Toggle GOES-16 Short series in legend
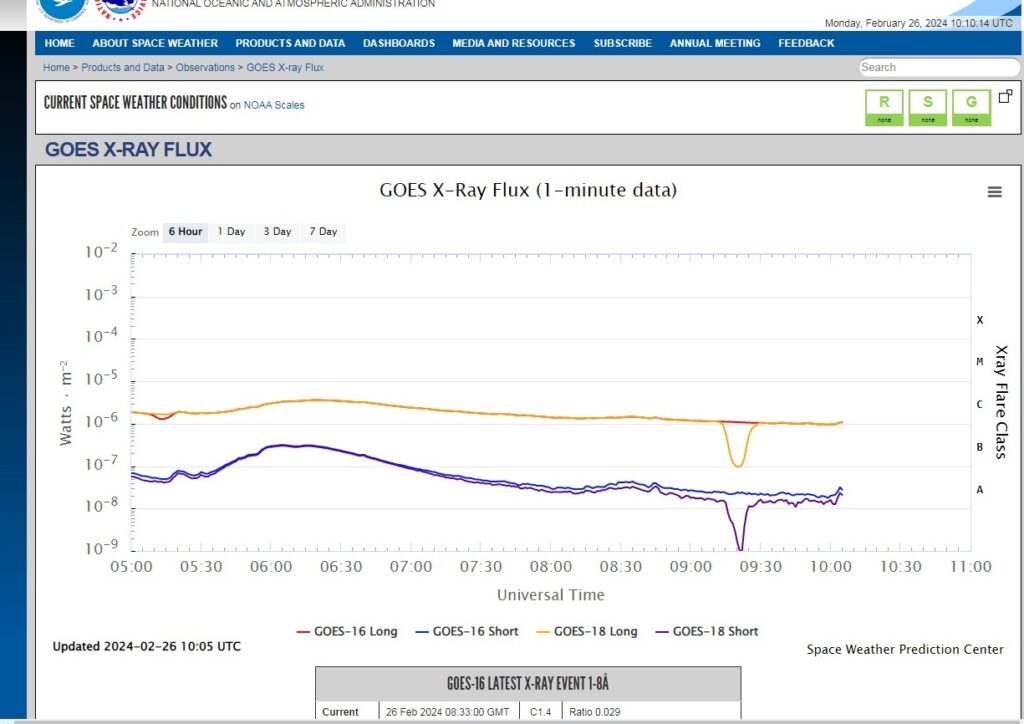This screenshot has width=1024, height=724. point(467,631)
